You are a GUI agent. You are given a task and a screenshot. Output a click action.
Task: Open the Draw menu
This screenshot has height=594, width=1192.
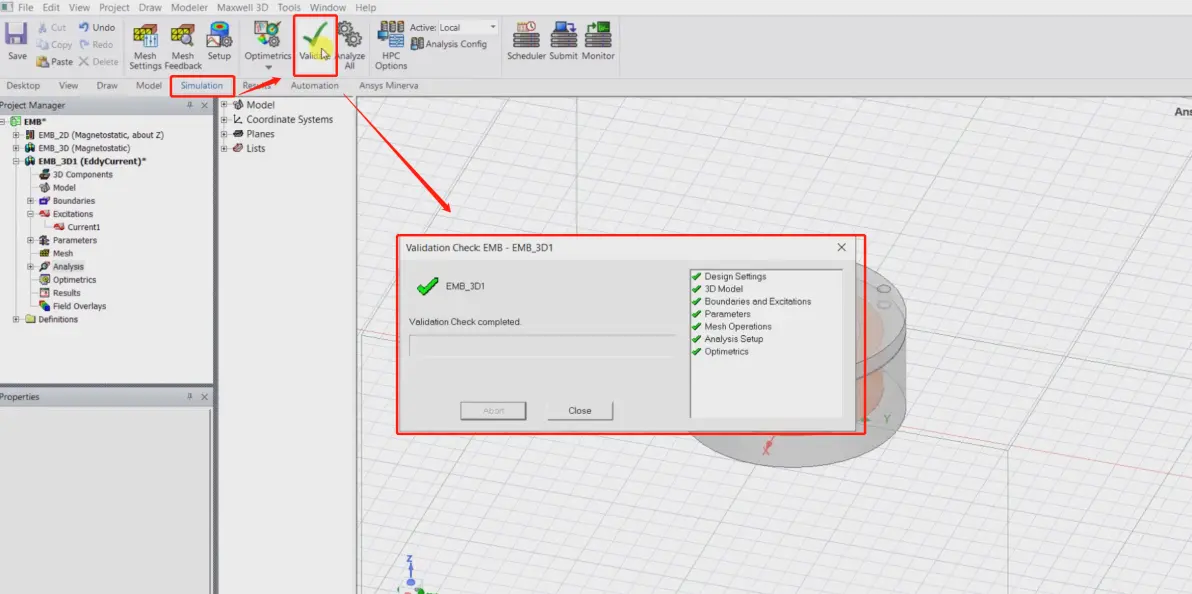(x=150, y=8)
